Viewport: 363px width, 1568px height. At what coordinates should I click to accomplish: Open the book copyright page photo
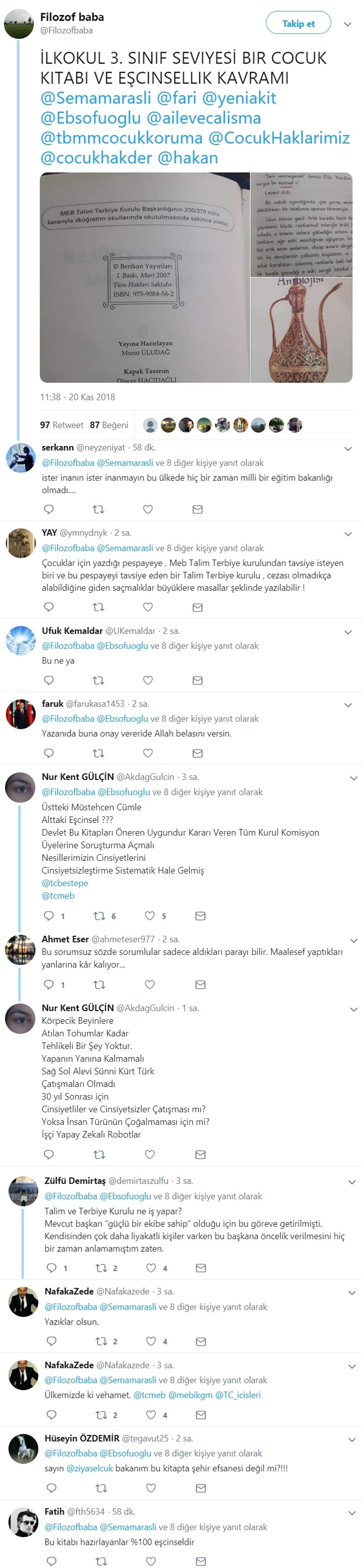click(x=145, y=278)
